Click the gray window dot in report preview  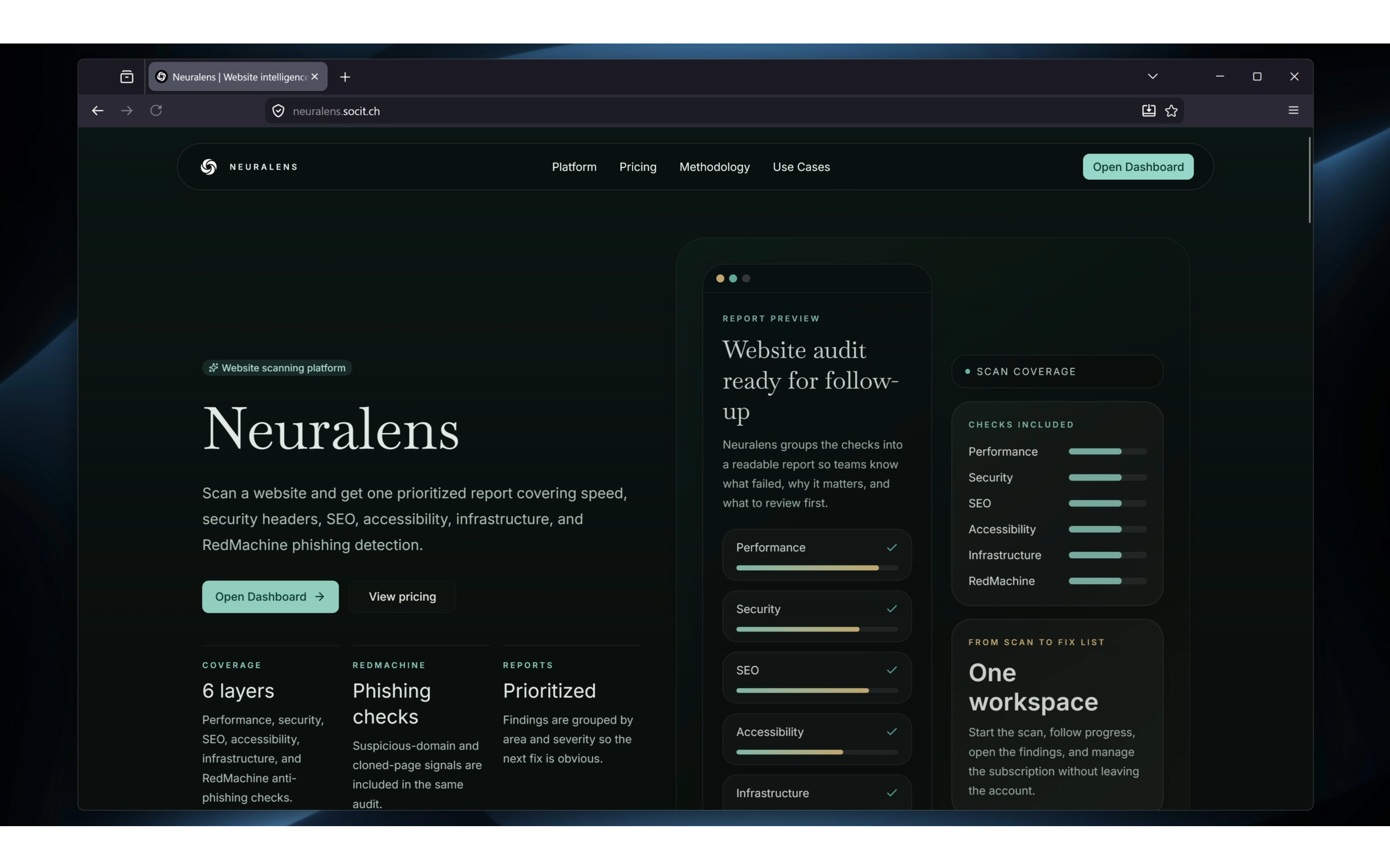click(x=746, y=278)
